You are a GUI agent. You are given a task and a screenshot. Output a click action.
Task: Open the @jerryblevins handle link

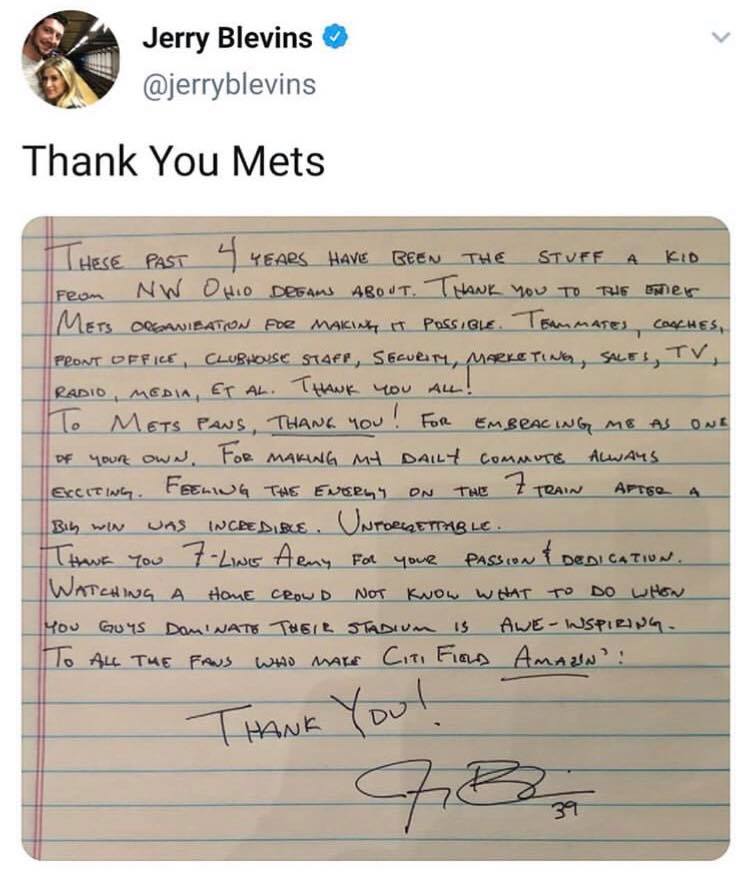231,84
